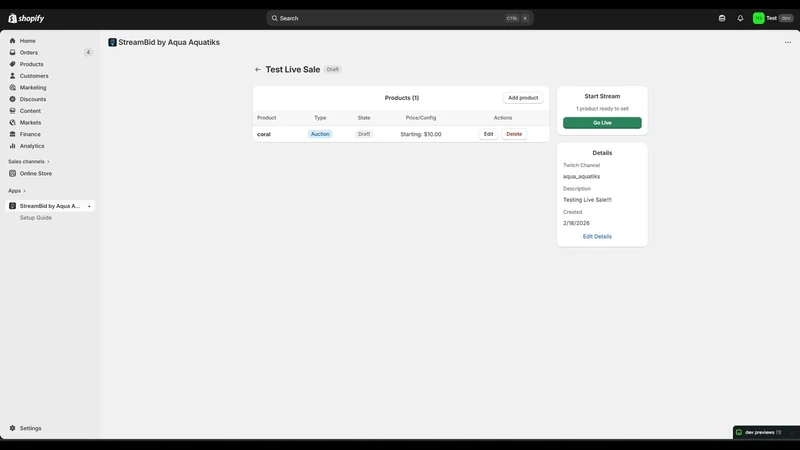800x450 pixels.
Task: Click the Auction type badge
Action: [x=320, y=134]
